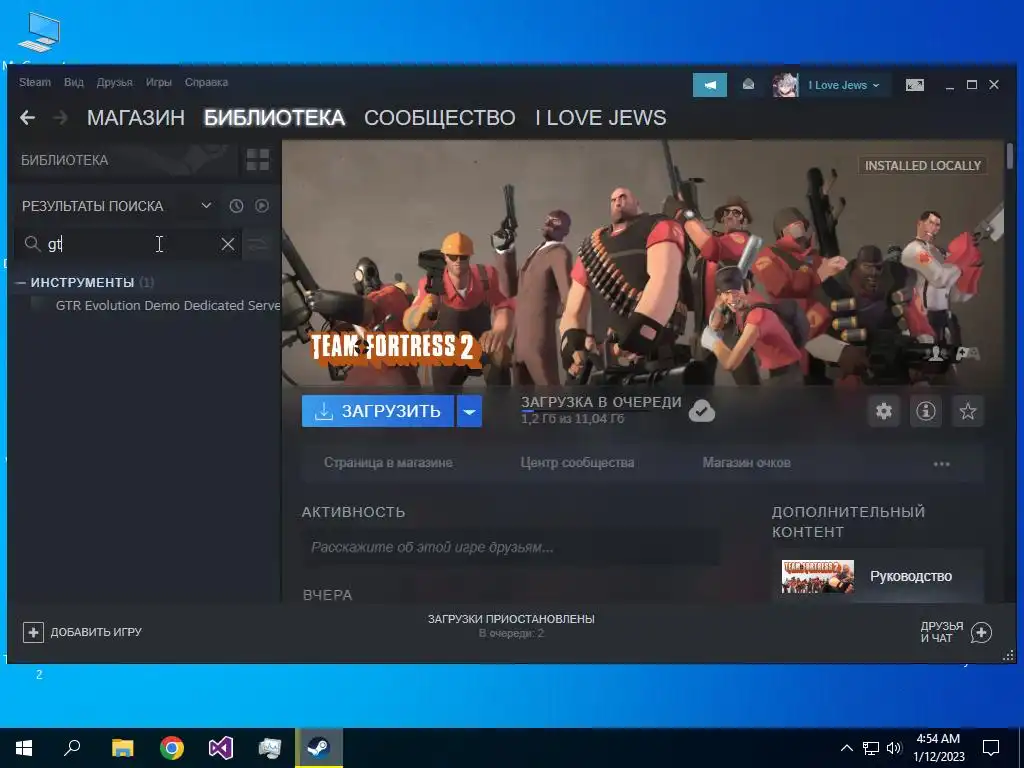Open the Windows Start menu
This screenshot has width=1024, height=768.
24,748
